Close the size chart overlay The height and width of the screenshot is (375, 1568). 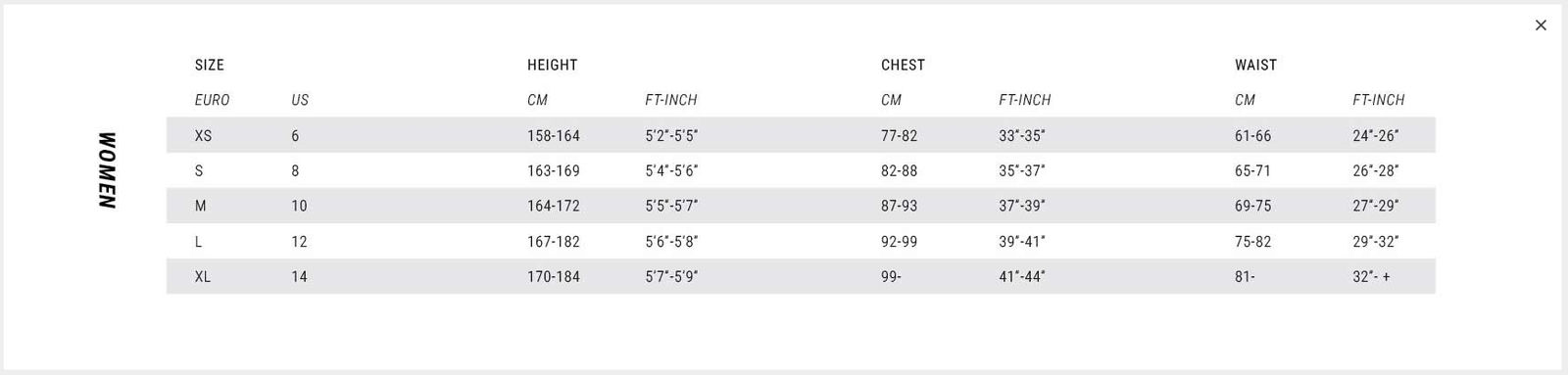[1541, 25]
